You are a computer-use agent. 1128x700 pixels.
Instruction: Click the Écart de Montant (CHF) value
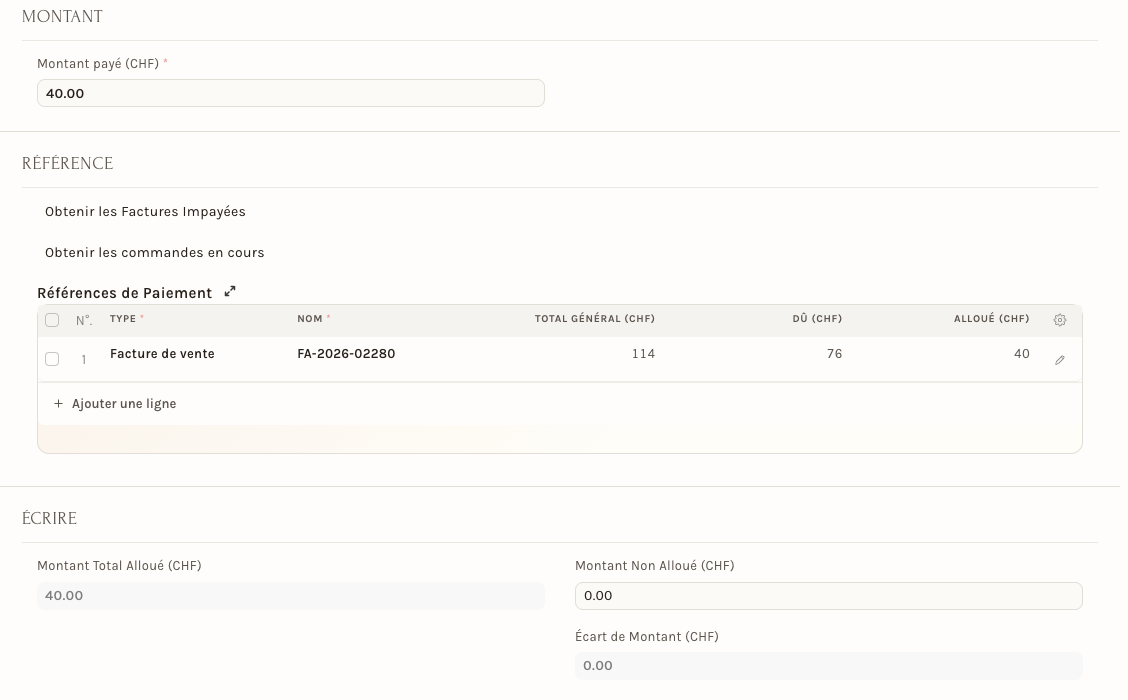click(829, 666)
